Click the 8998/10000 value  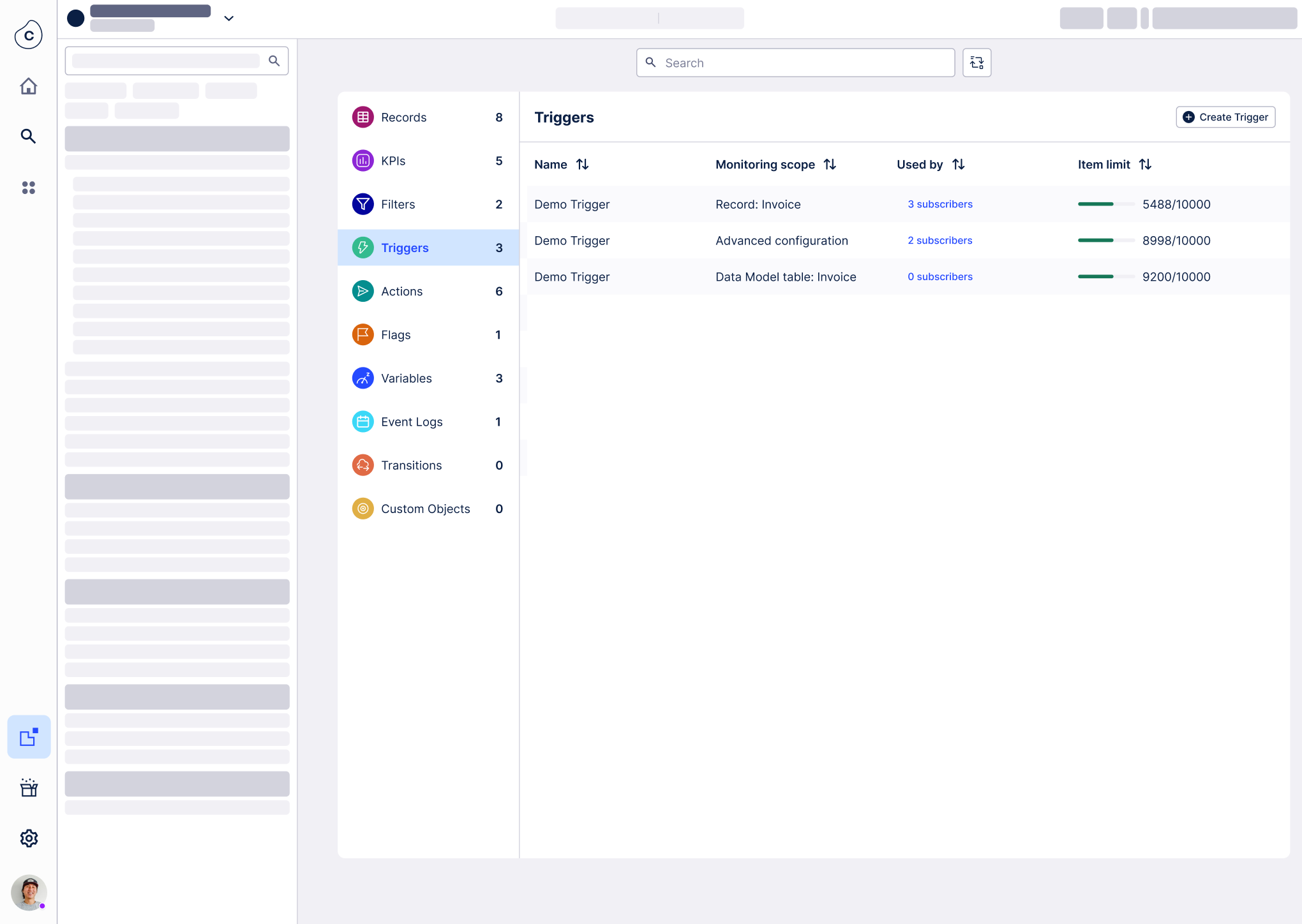click(1176, 241)
